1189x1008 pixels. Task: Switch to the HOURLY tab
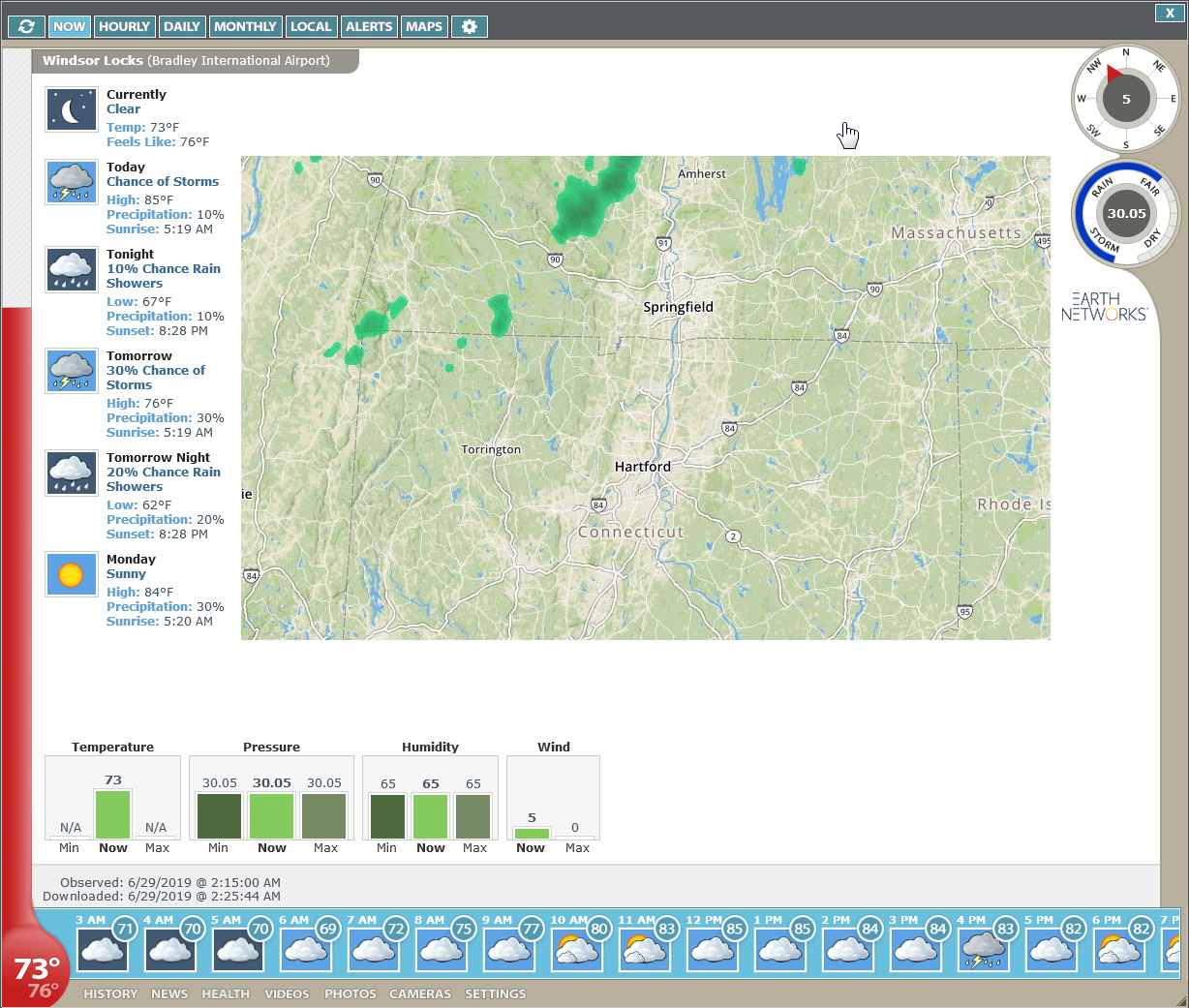[124, 27]
